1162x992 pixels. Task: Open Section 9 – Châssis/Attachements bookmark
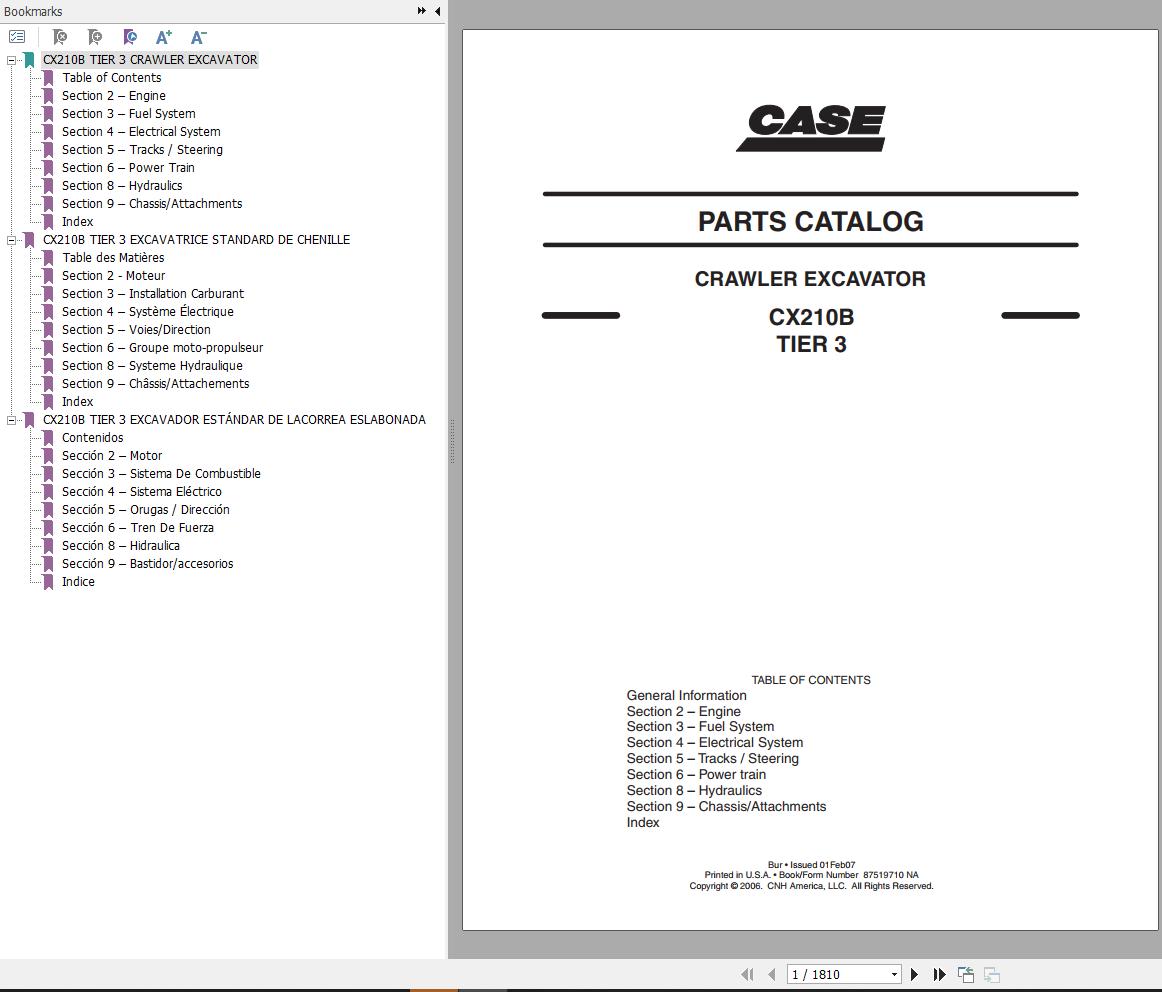[156, 384]
